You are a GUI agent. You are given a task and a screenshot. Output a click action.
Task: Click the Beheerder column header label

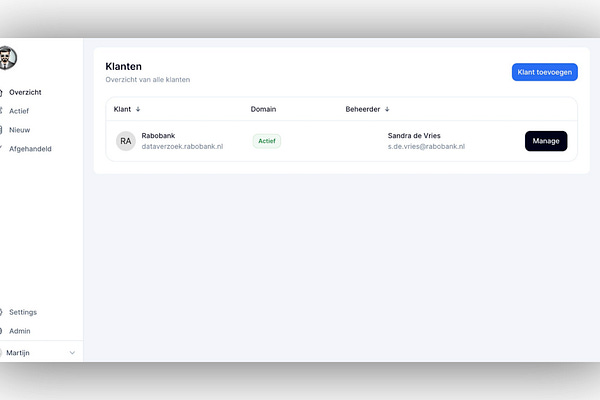click(x=363, y=109)
